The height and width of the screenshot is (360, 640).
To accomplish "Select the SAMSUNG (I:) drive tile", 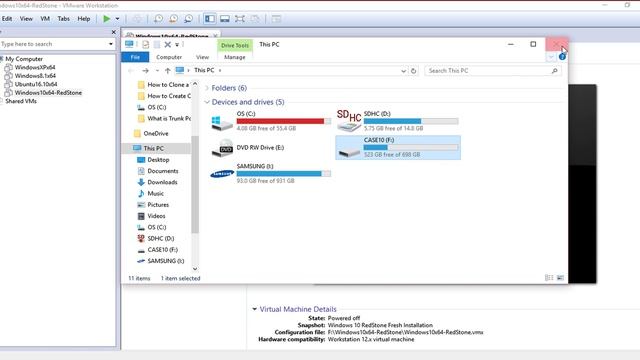I will click(x=270, y=173).
